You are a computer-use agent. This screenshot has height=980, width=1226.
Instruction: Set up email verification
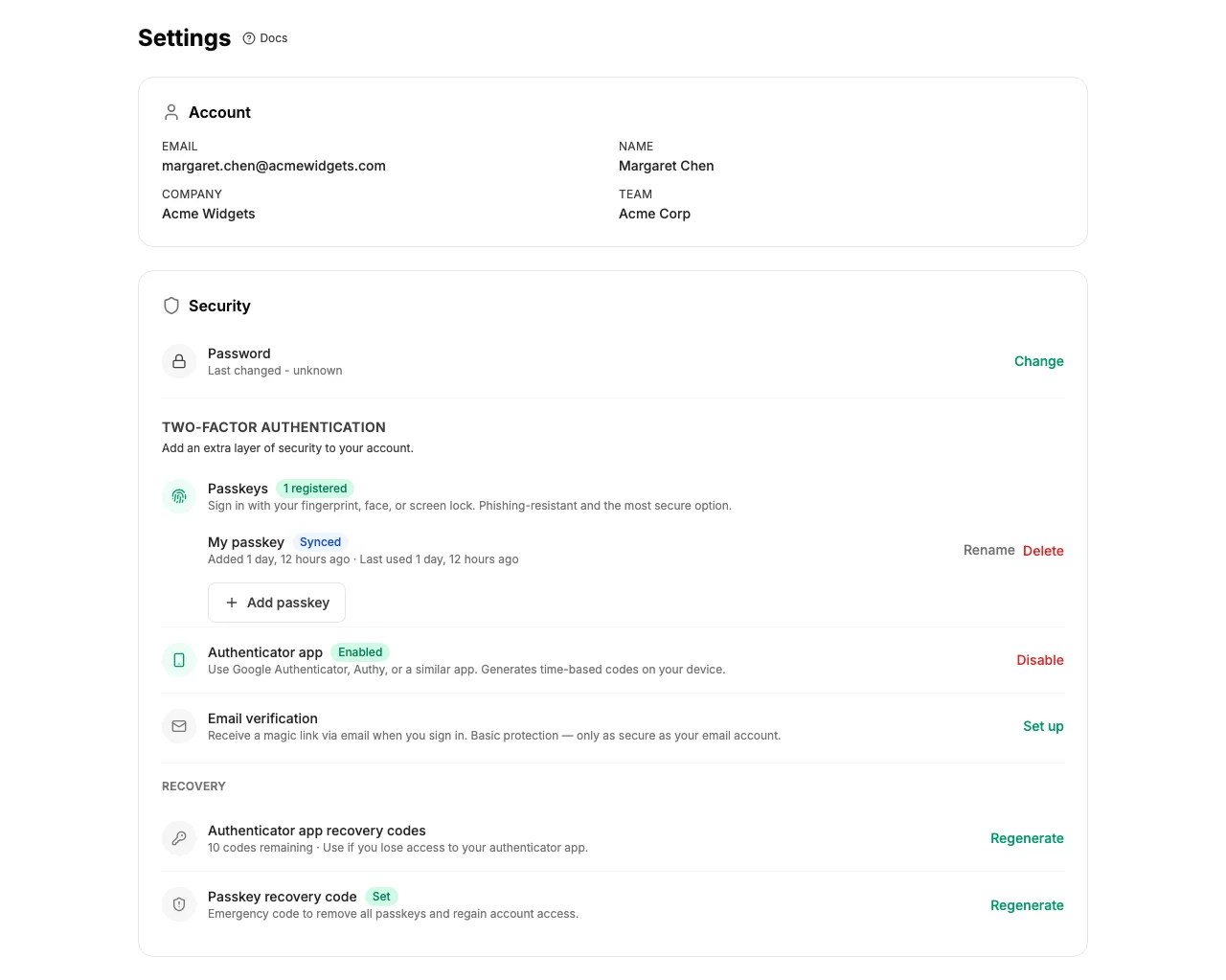1043,726
